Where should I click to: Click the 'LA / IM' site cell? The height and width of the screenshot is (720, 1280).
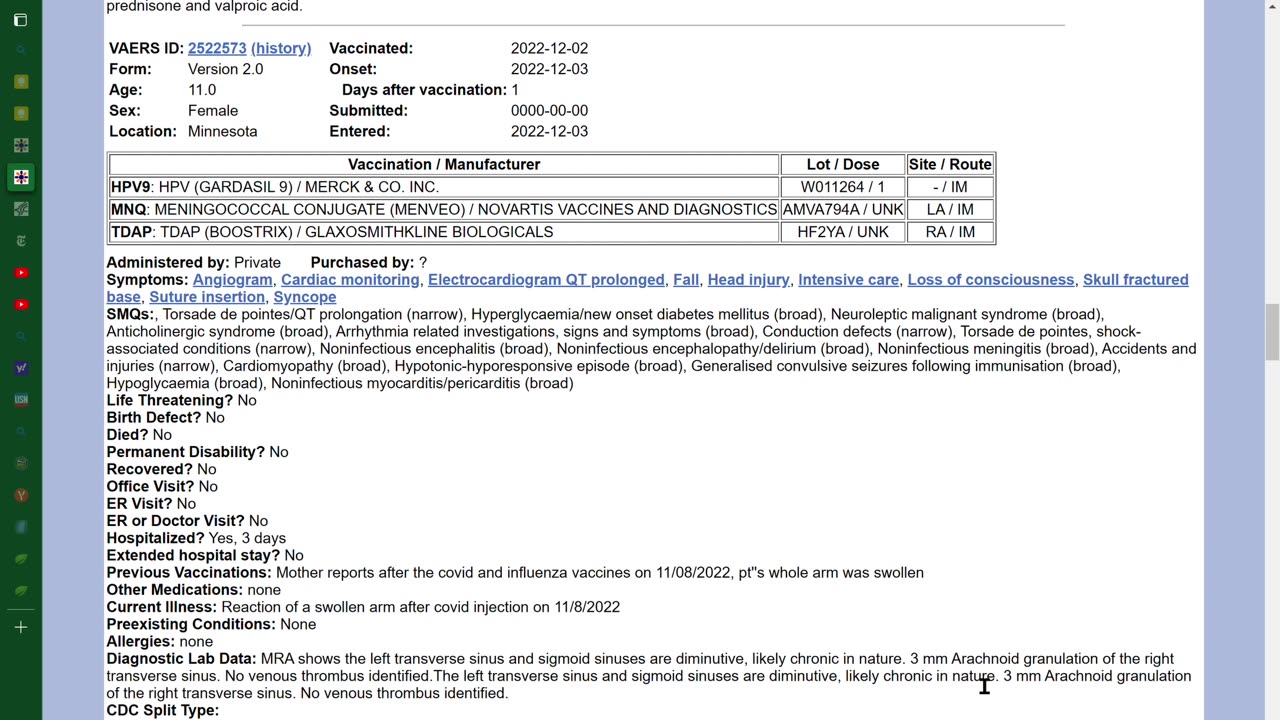950,209
